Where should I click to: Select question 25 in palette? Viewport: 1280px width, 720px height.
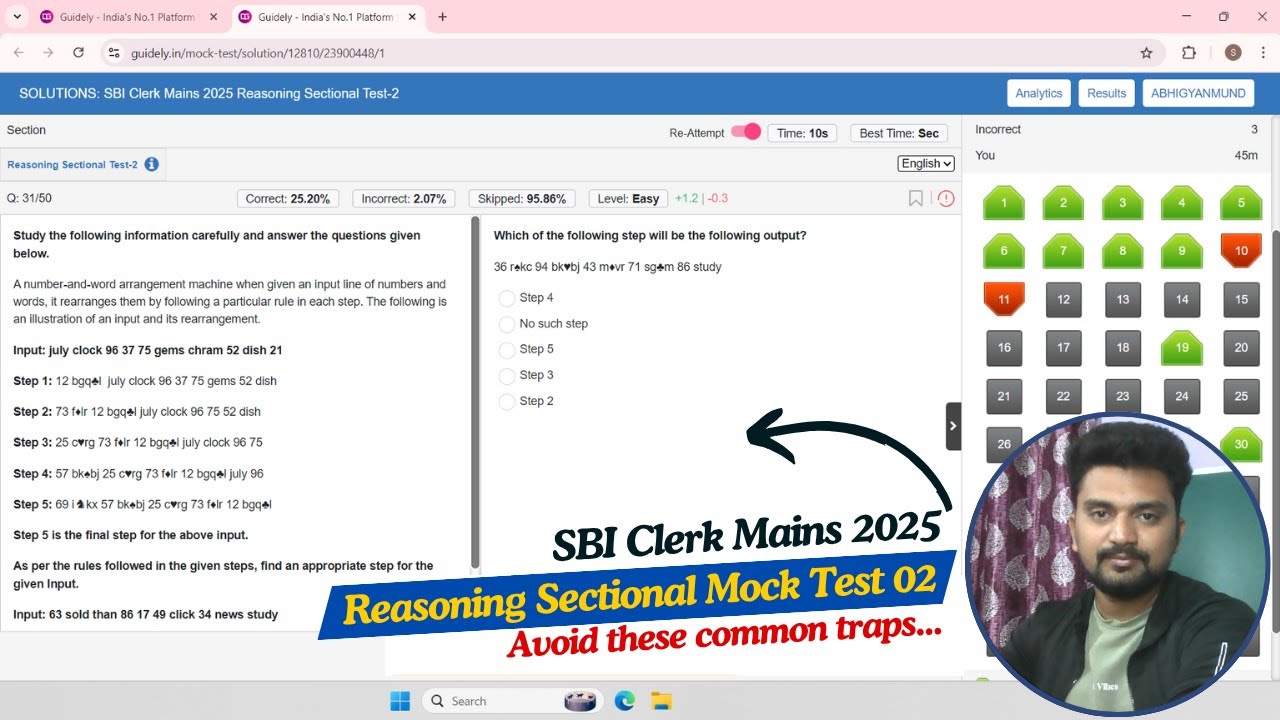click(x=1241, y=396)
